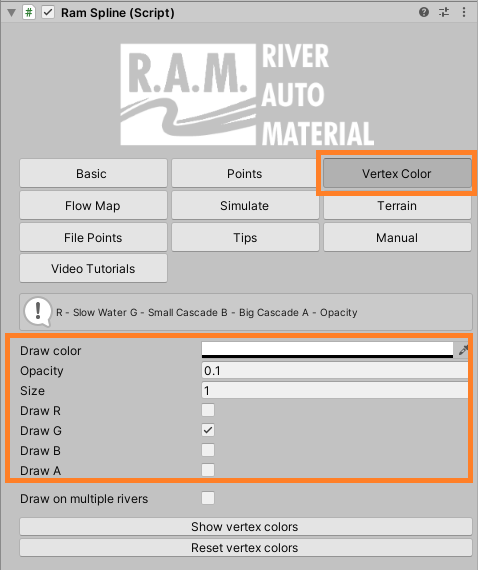This screenshot has height=570, width=478.
Task: Enable the Draw A checkbox
Action: [x=208, y=470]
